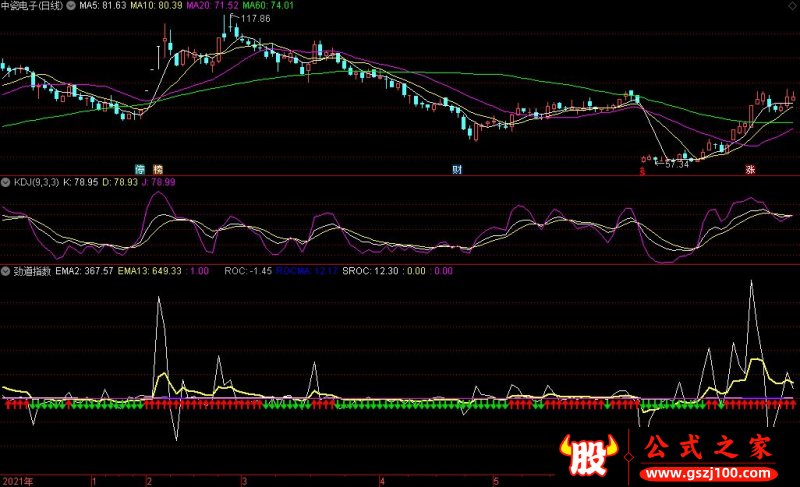Click the 117.86 high price label
This screenshot has width=800, height=487.
255,19
